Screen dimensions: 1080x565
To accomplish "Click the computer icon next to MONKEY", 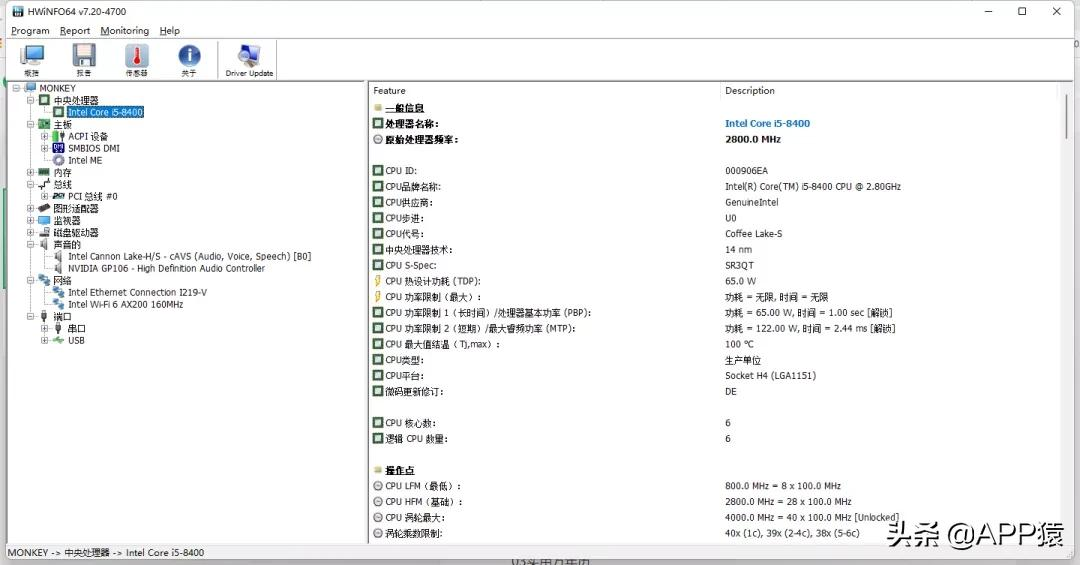I will (30, 88).
